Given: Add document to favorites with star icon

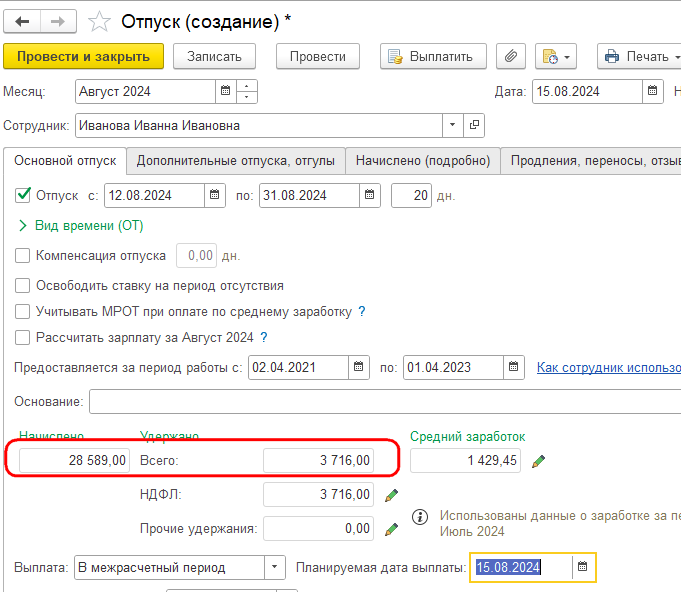Looking at the screenshot, I should [99, 21].
